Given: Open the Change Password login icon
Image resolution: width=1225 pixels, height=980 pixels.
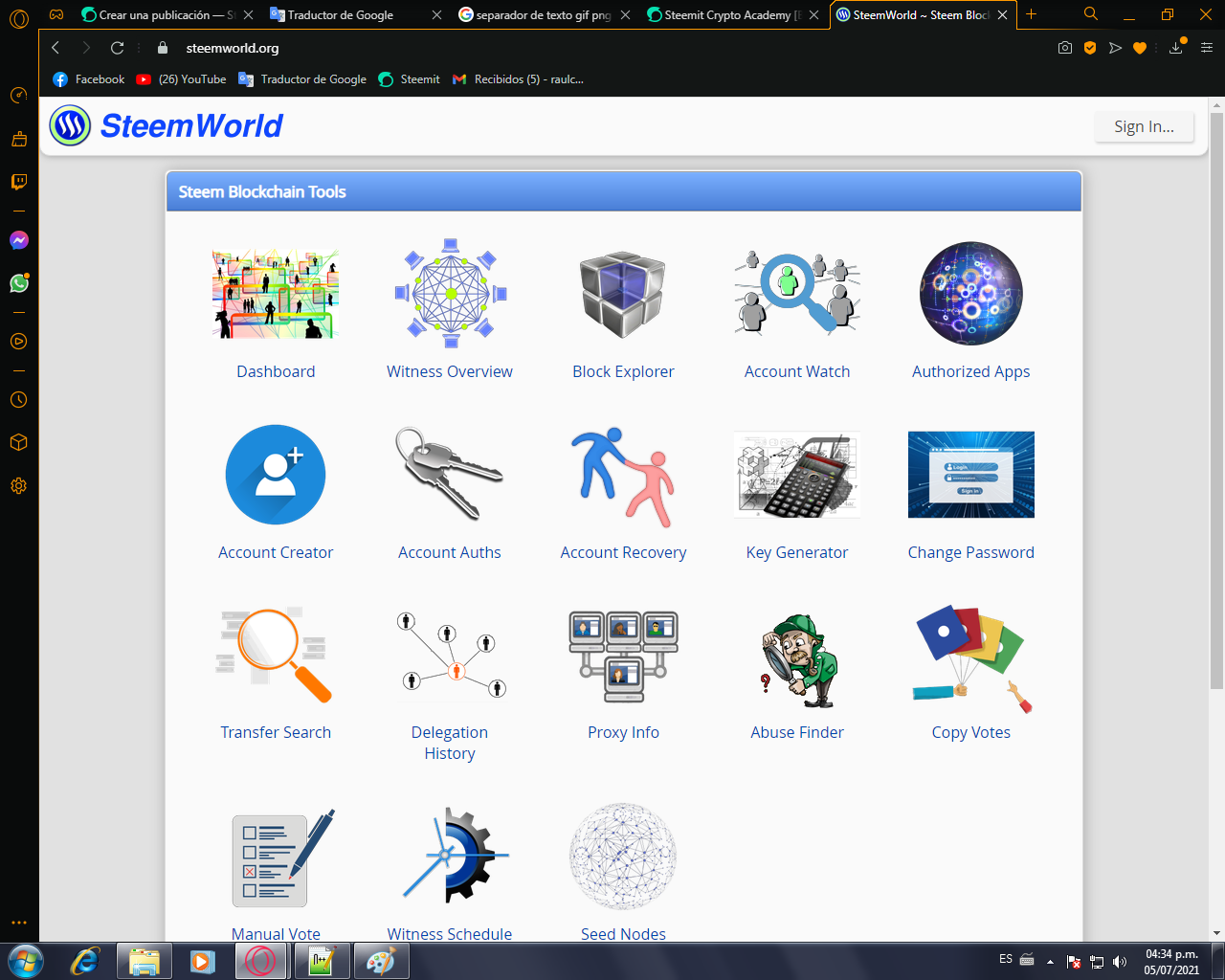Looking at the screenshot, I should click(971, 475).
